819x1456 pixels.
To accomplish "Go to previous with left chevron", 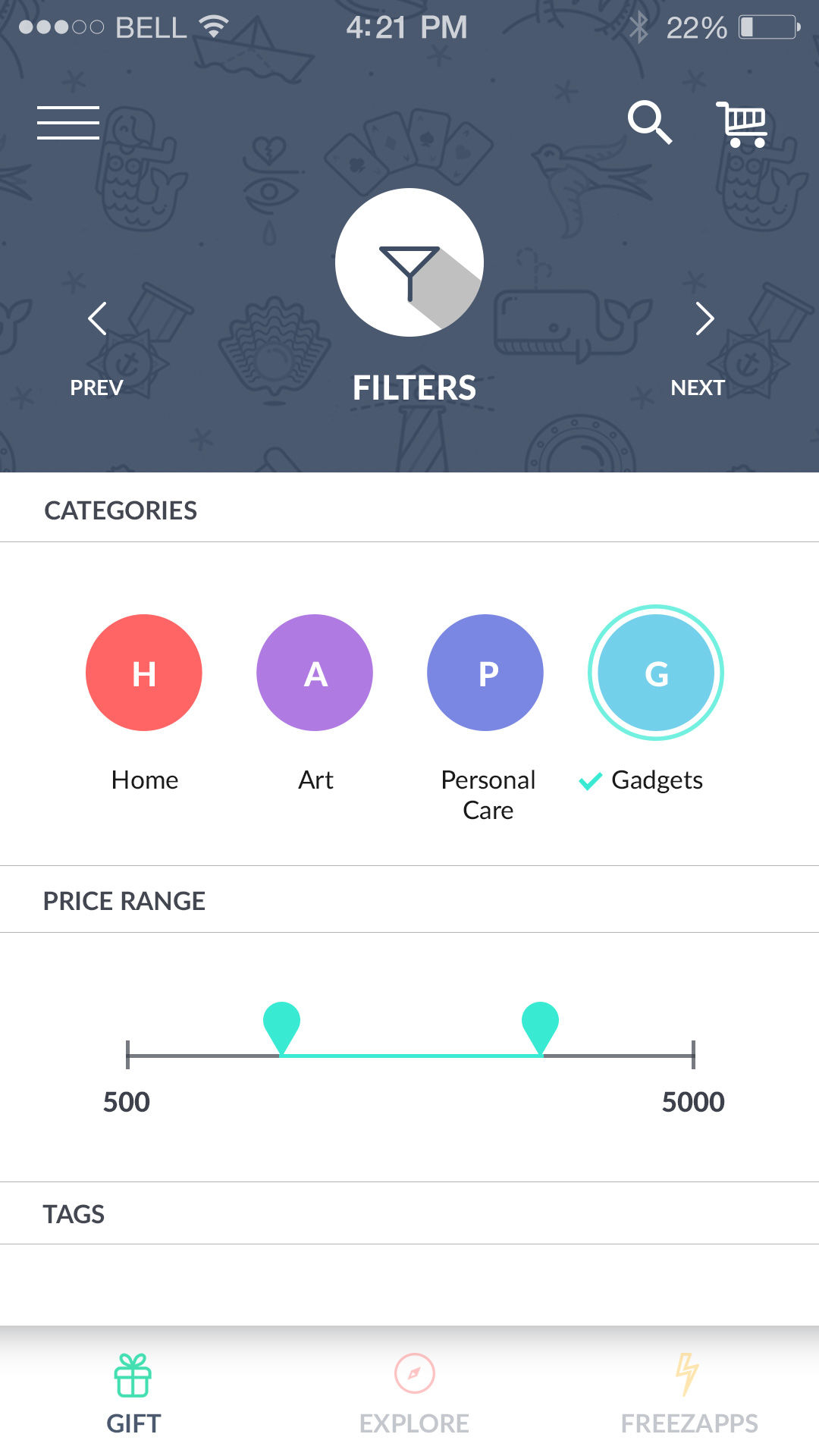I will pos(97,318).
